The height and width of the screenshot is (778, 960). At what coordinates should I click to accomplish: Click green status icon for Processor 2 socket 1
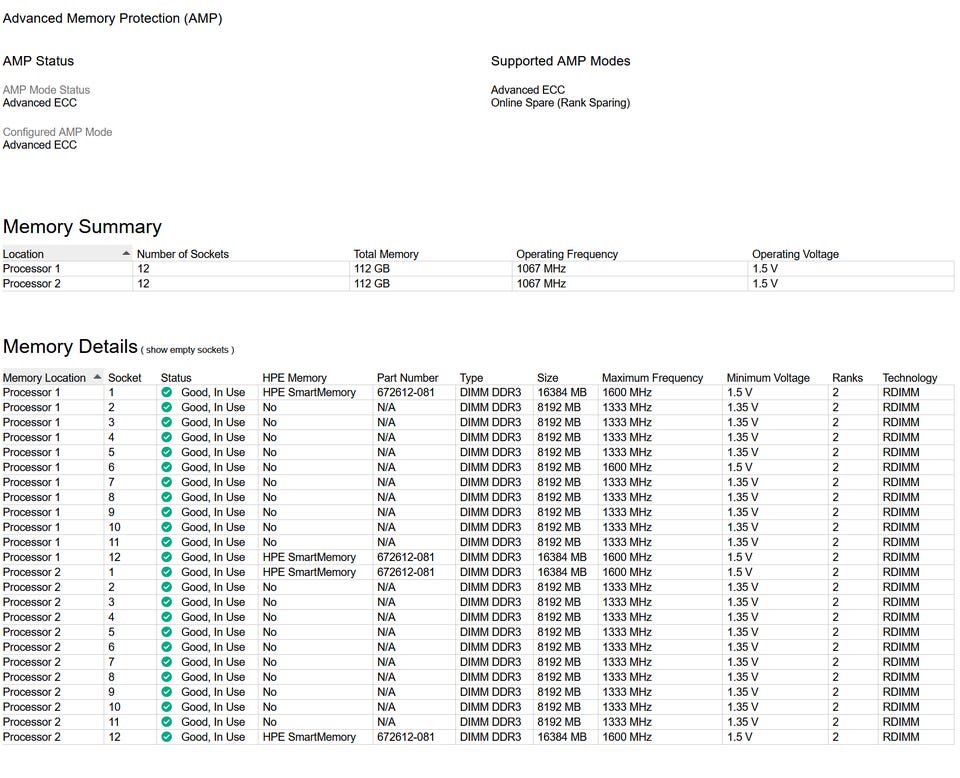tap(167, 573)
